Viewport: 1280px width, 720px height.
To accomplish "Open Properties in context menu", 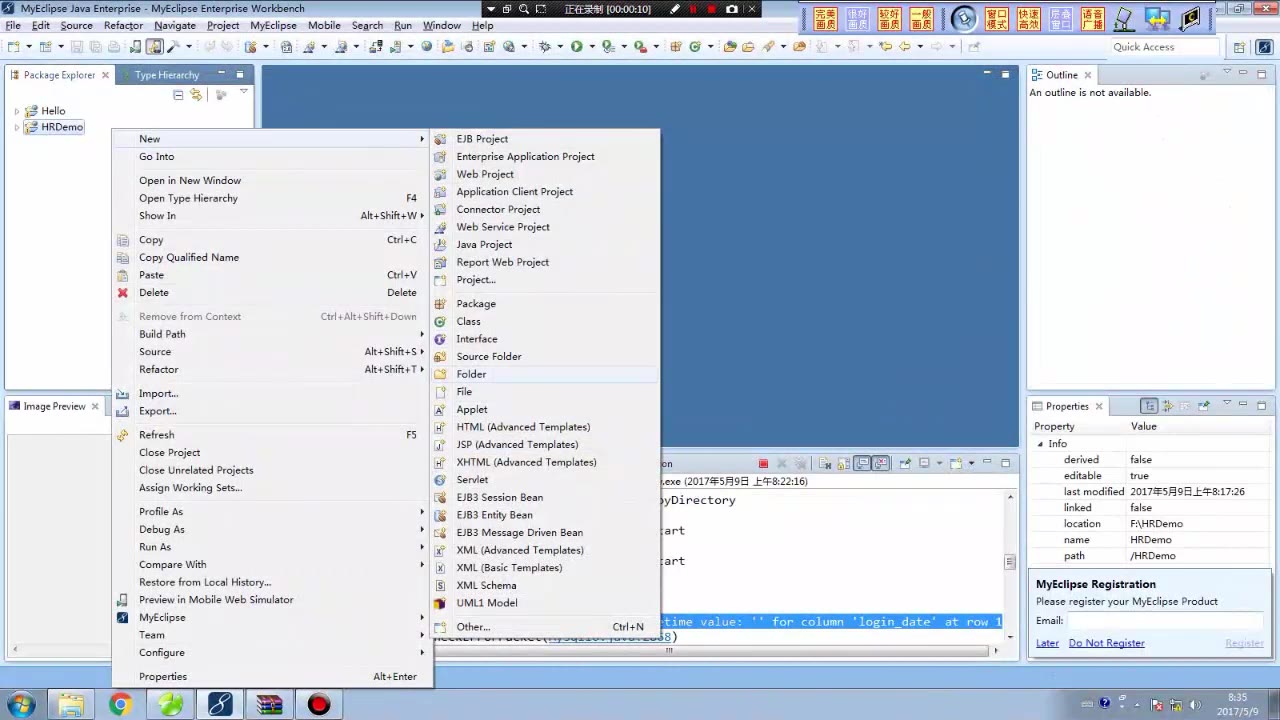I will pos(272,677).
